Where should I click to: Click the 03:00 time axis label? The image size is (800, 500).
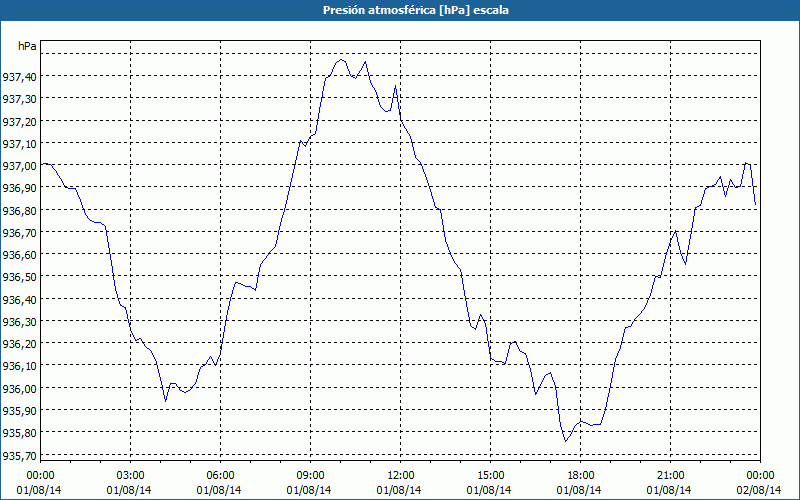pos(131,476)
